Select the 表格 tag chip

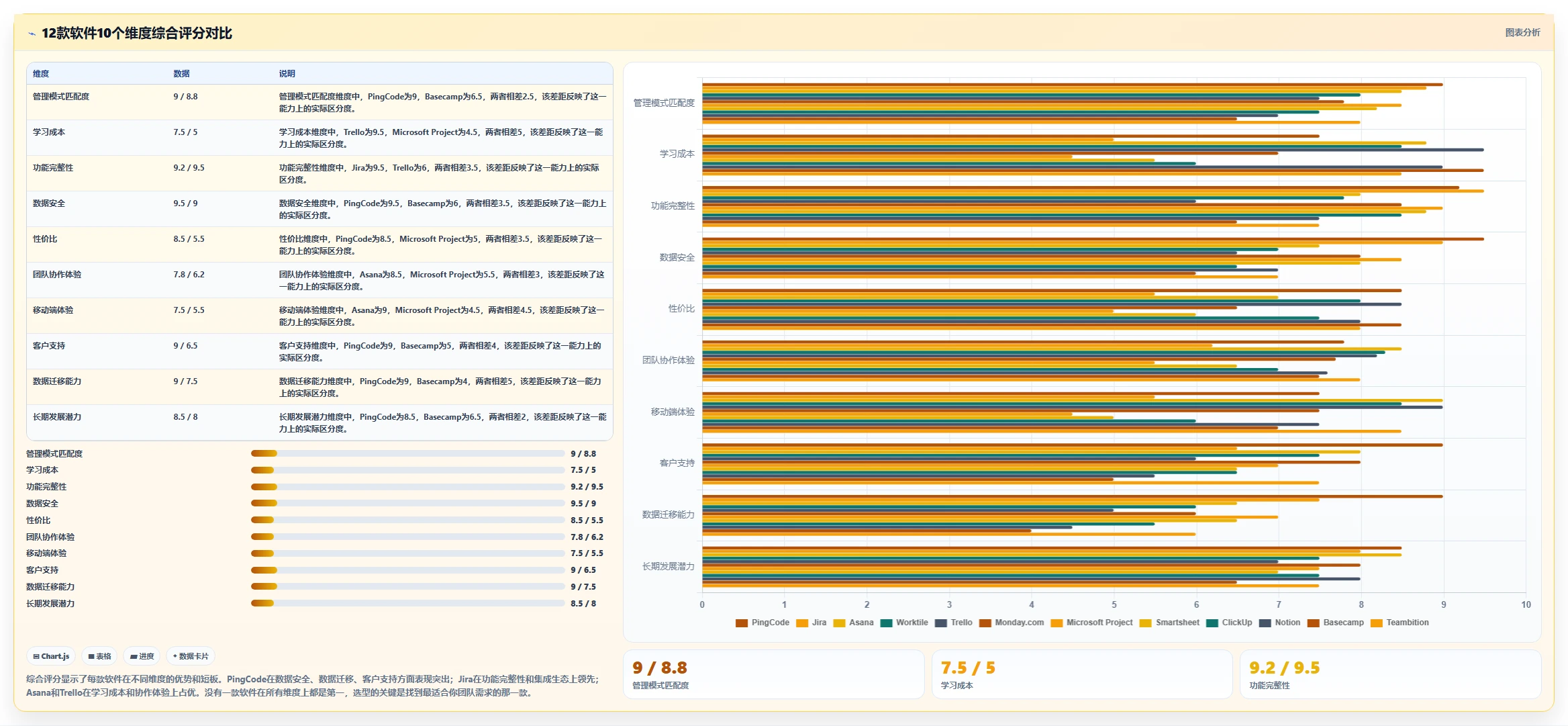100,656
